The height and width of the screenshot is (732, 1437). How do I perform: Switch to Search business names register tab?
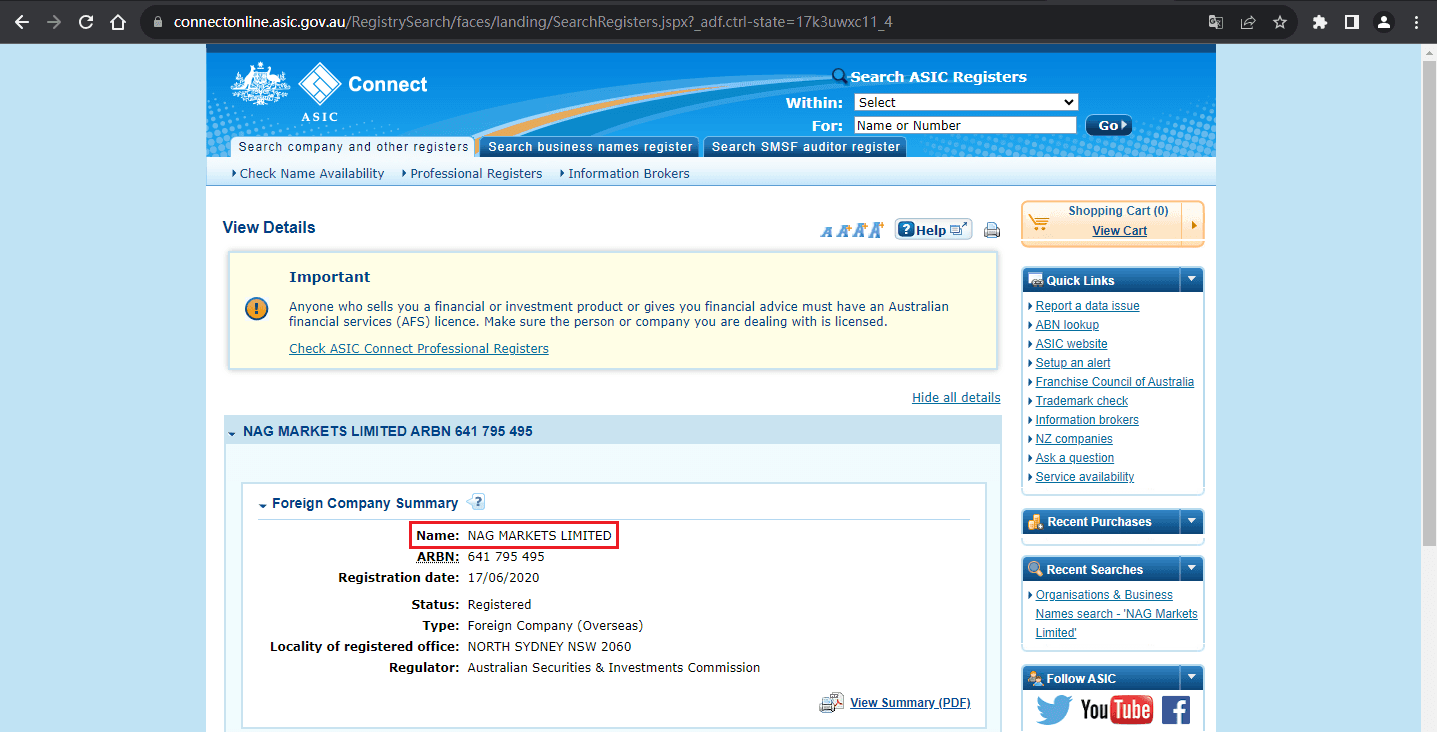point(590,147)
